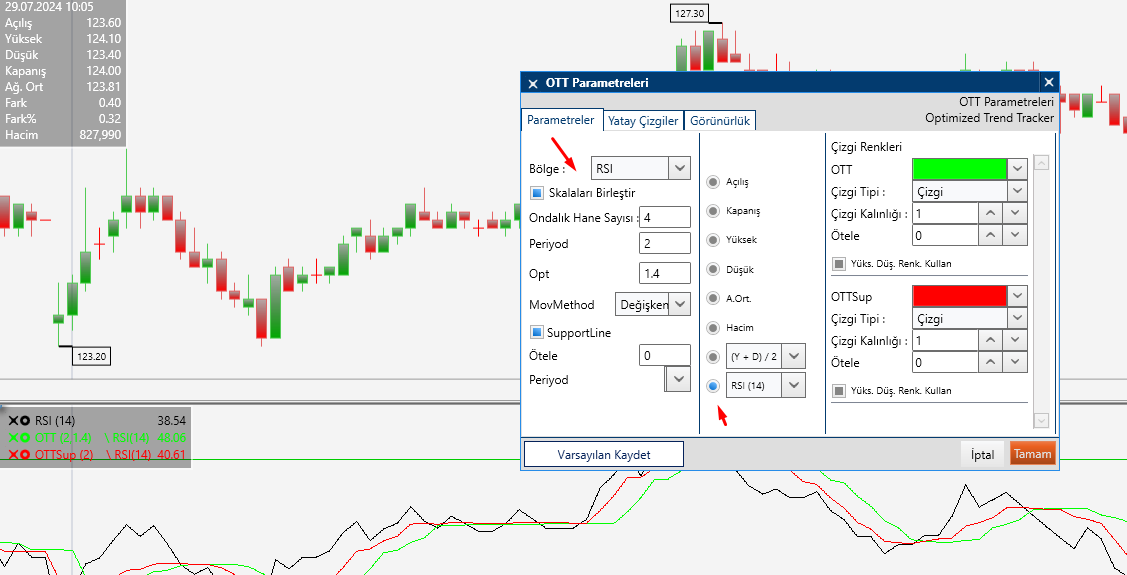Delete the green OTT indicator via its X icon
Screen dimensions: 1127x575
tap(13, 438)
